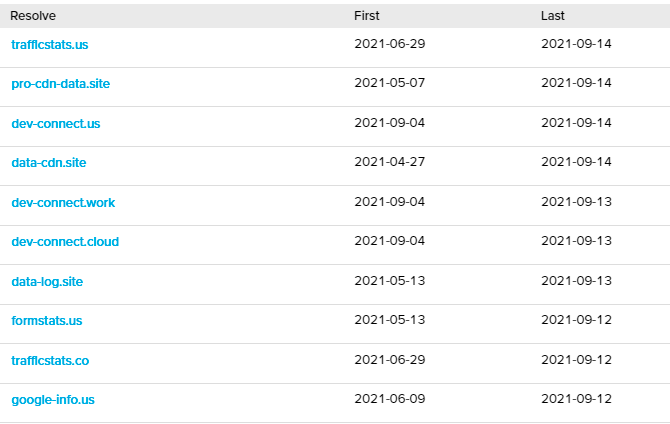Click the data-log.site domain
This screenshot has width=670, height=424.
click(47, 281)
